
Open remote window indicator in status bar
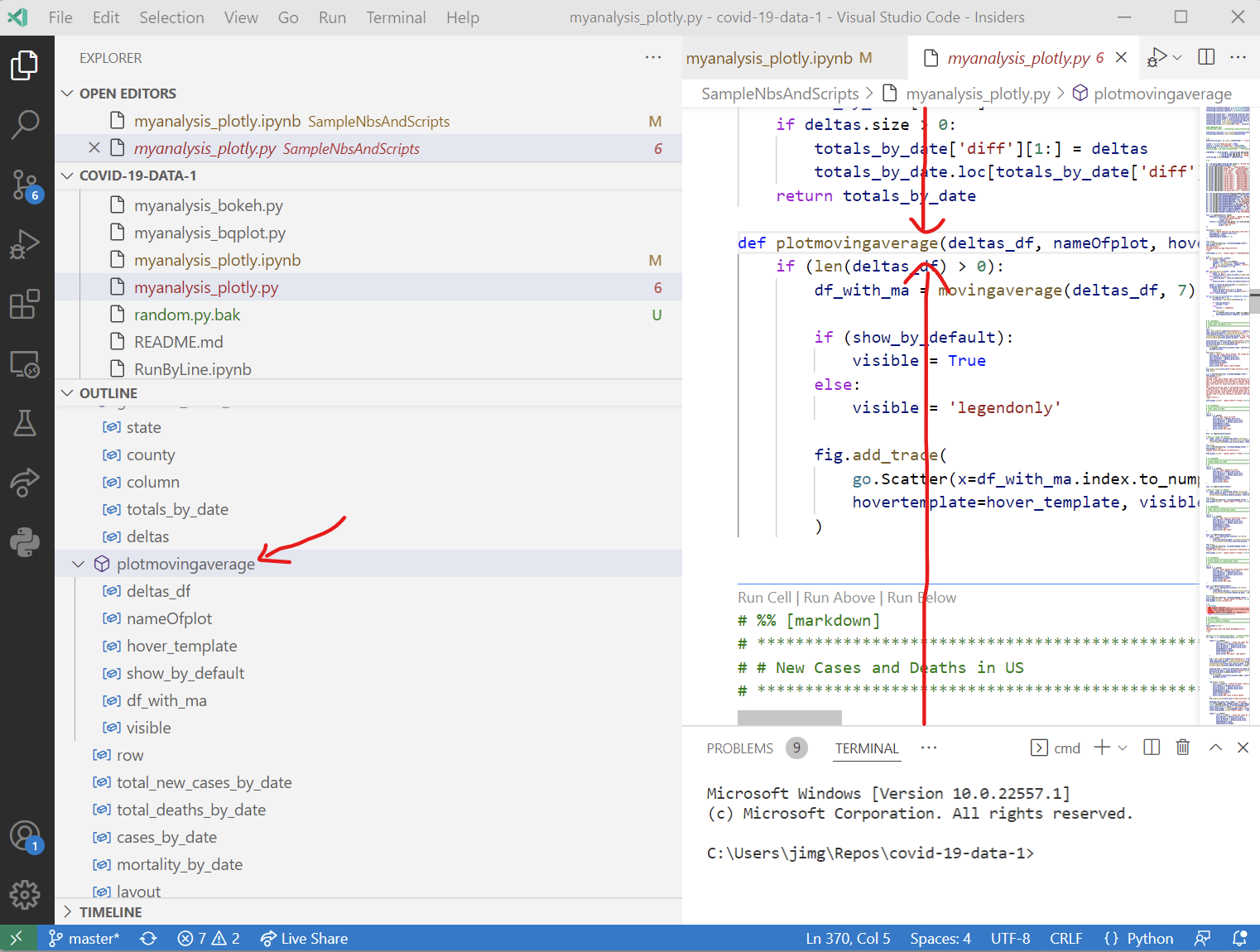(x=17, y=938)
